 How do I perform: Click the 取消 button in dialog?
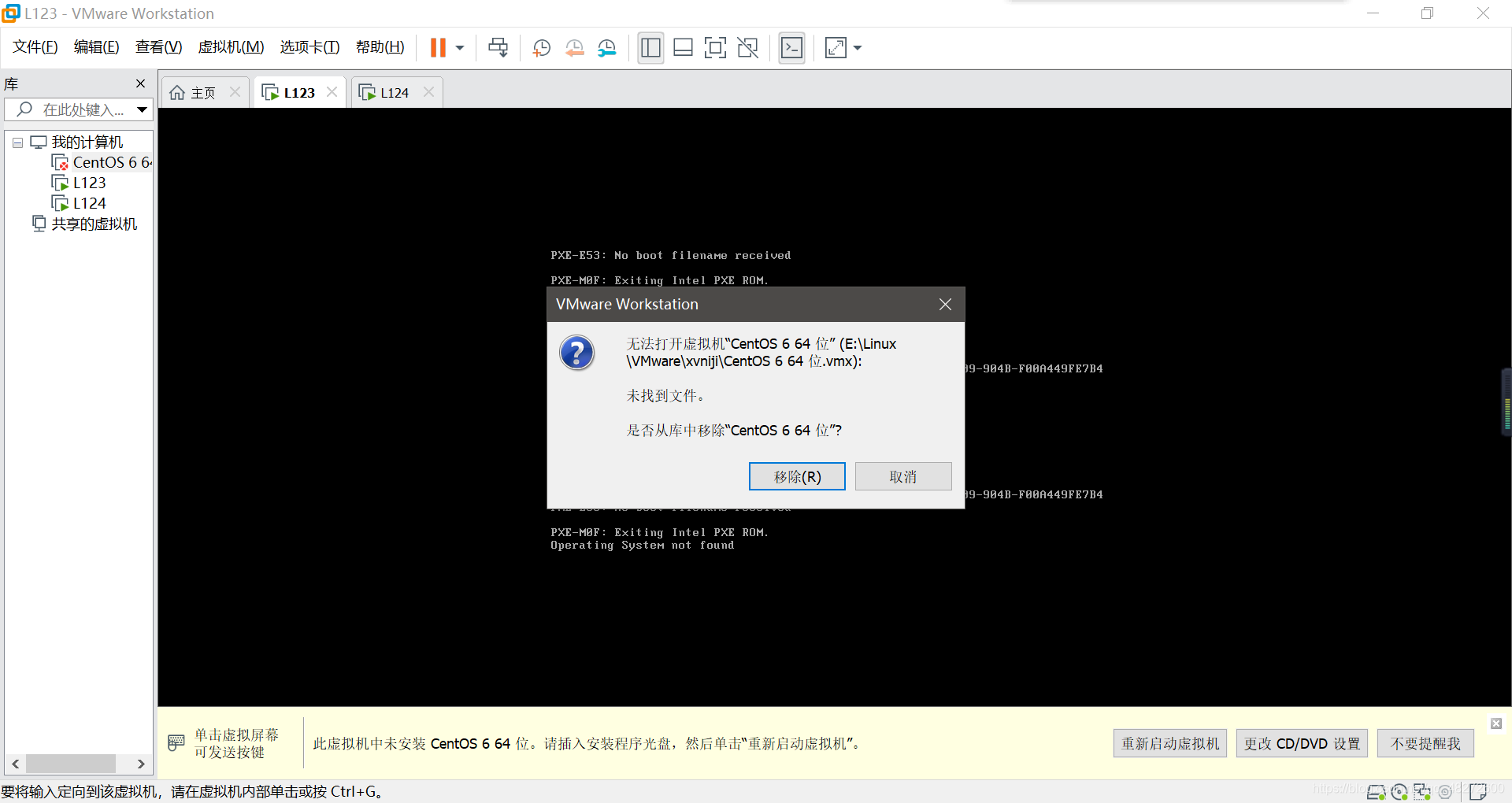pos(903,476)
